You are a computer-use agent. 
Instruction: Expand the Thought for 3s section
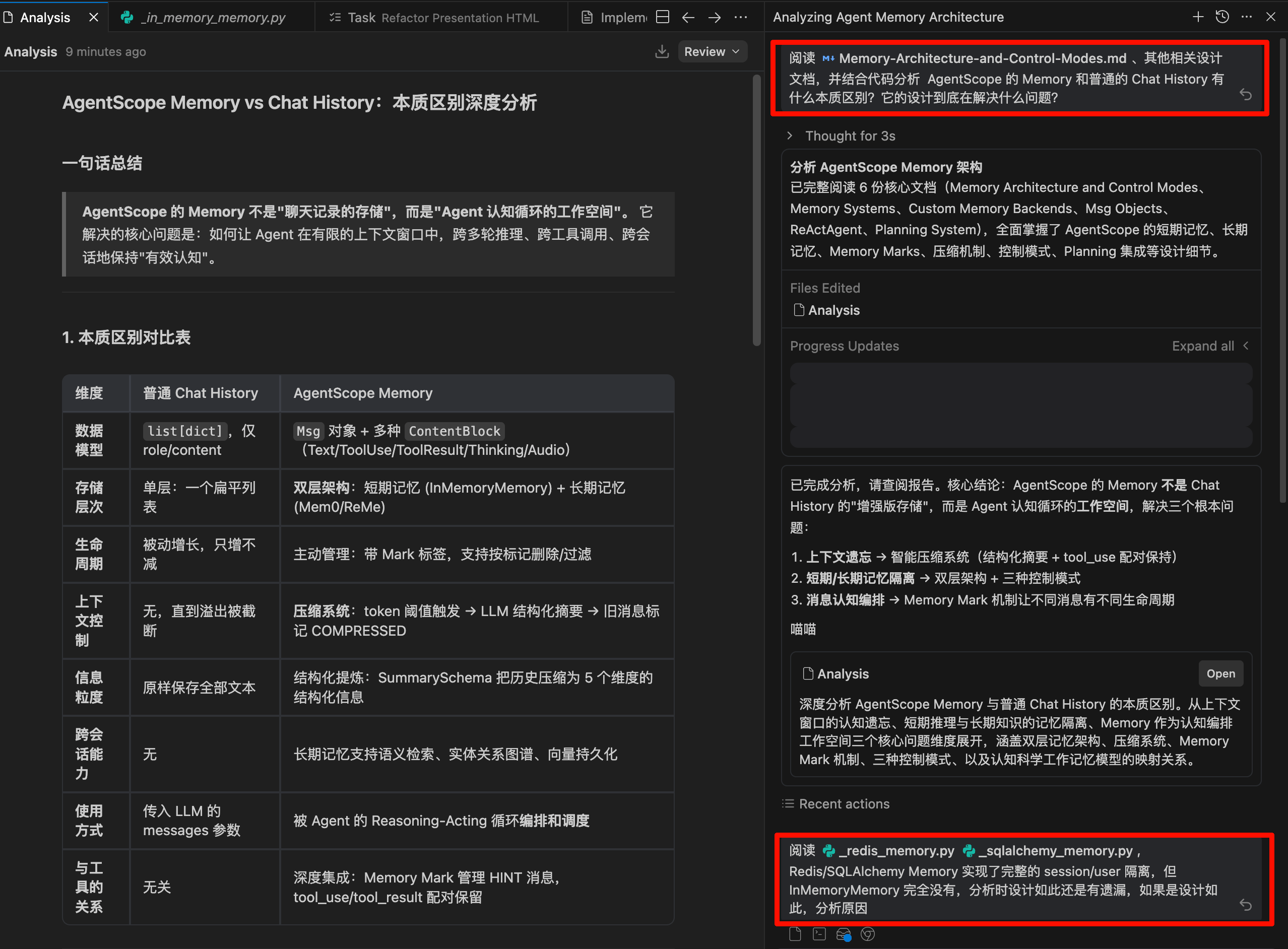point(850,135)
